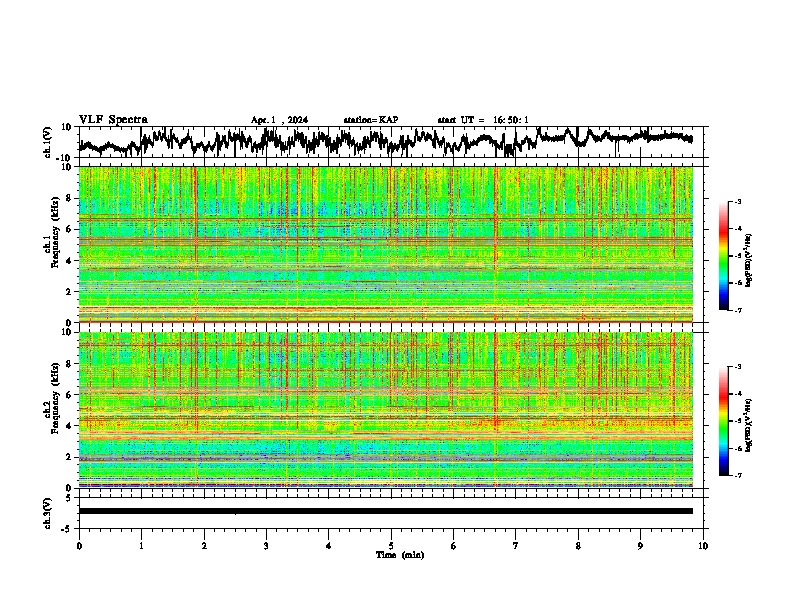Click the ch.2 spectrogram color scale bar
Image resolution: width=792 pixels, height=612 pixels.
724,421
